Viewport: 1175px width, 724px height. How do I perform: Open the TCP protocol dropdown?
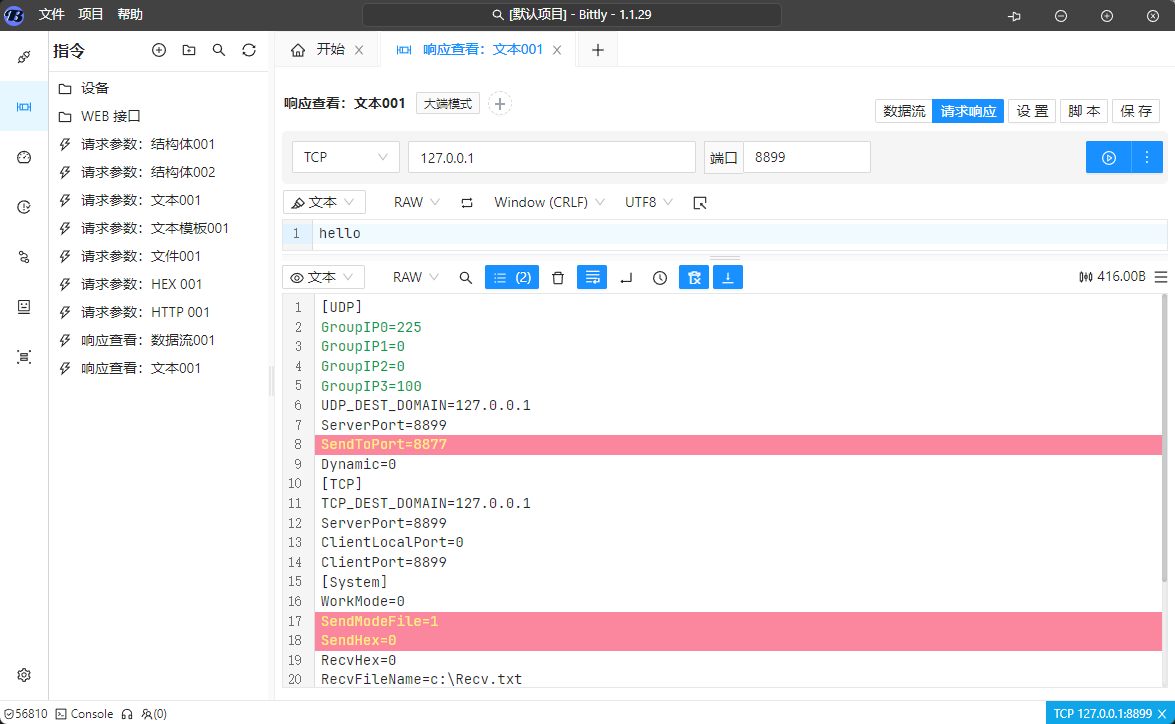click(x=345, y=157)
